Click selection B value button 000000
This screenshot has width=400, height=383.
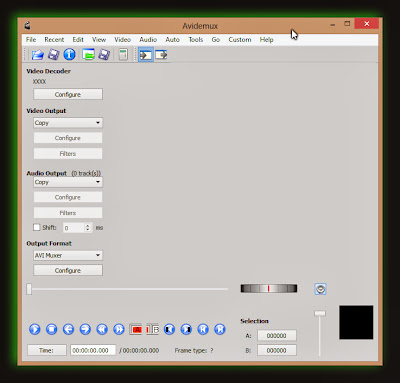pos(277,350)
